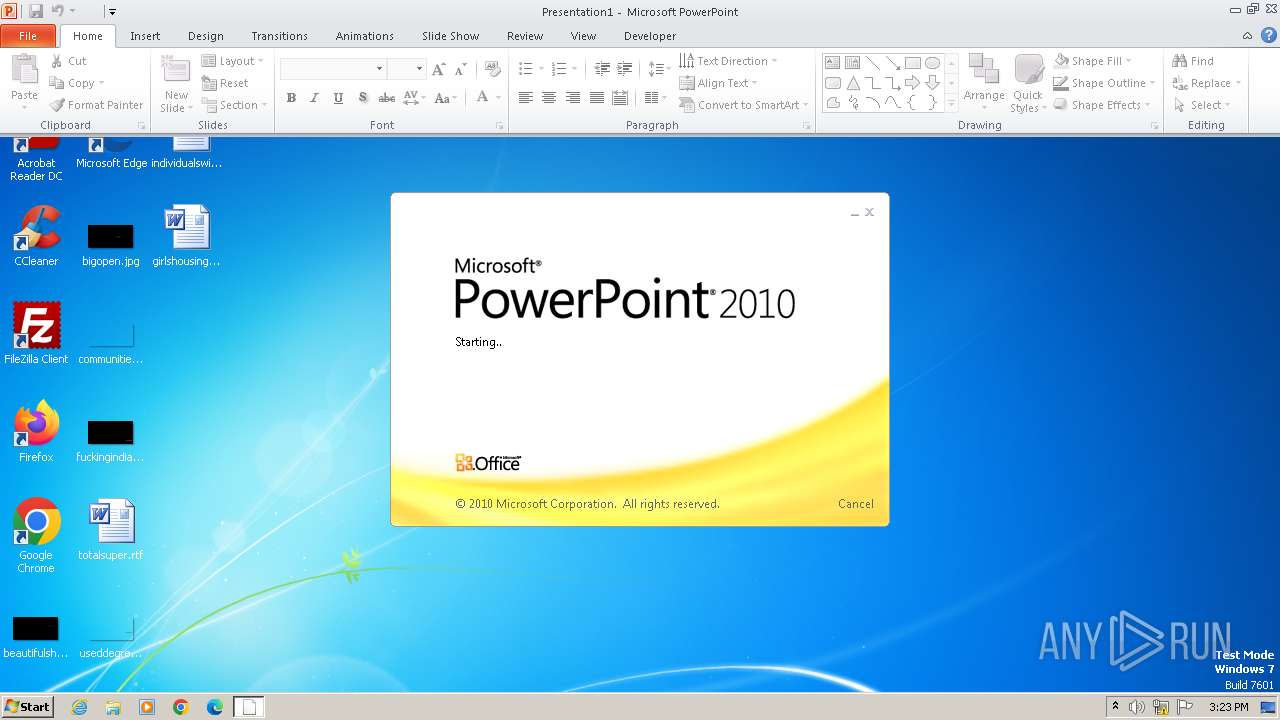
Task: Select the Down Arrow block shape
Action: (x=932, y=83)
